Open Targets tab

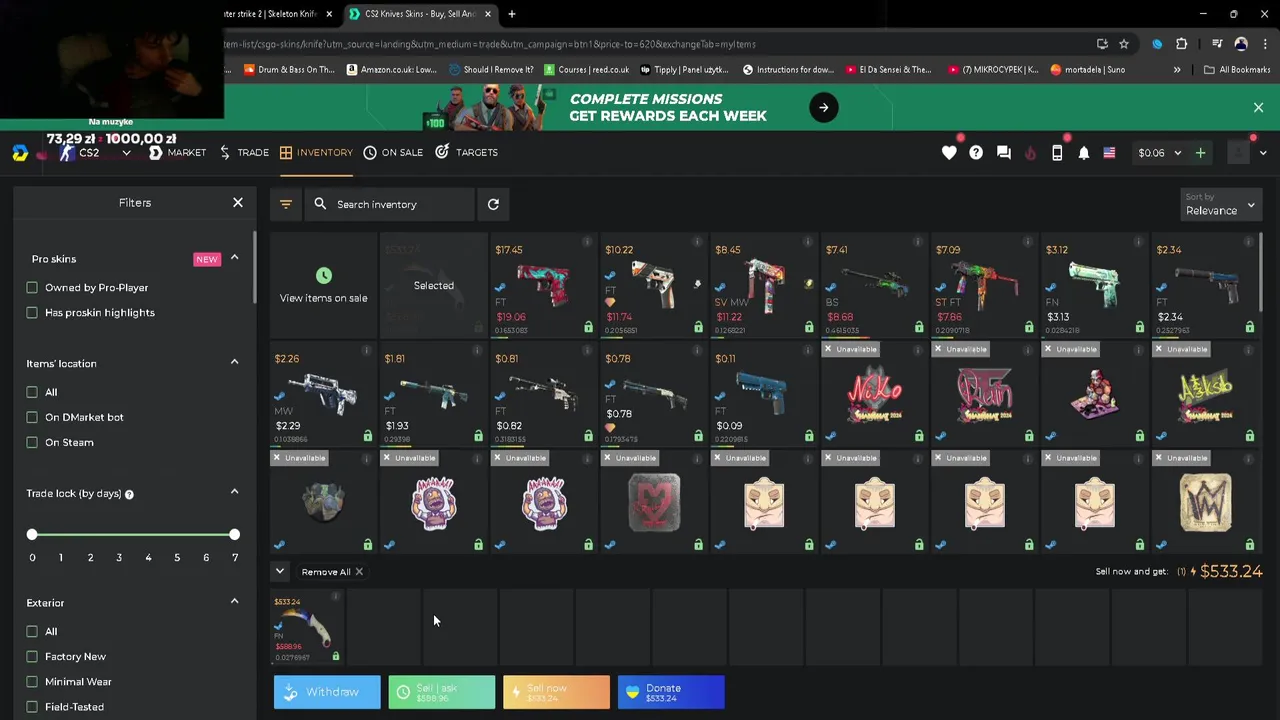(x=467, y=153)
